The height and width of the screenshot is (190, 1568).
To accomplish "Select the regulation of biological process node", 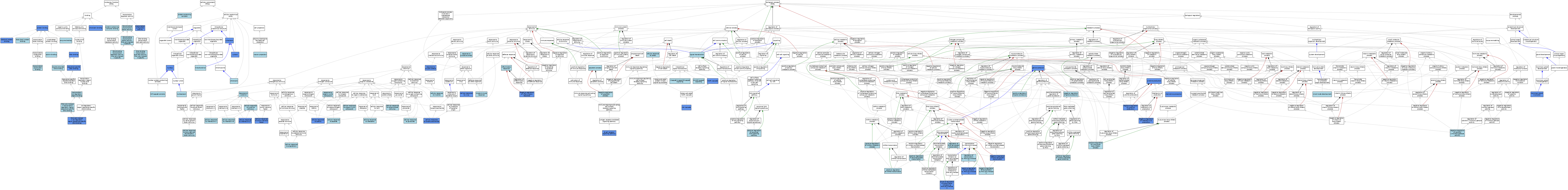I will point(772,28).
